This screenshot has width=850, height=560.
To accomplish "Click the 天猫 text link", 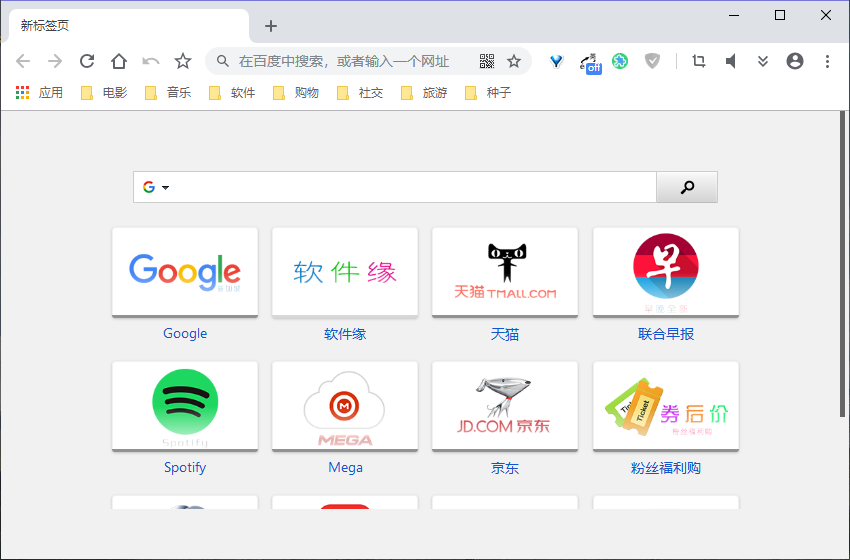I will pyautogui.click(x=505, y=334).
